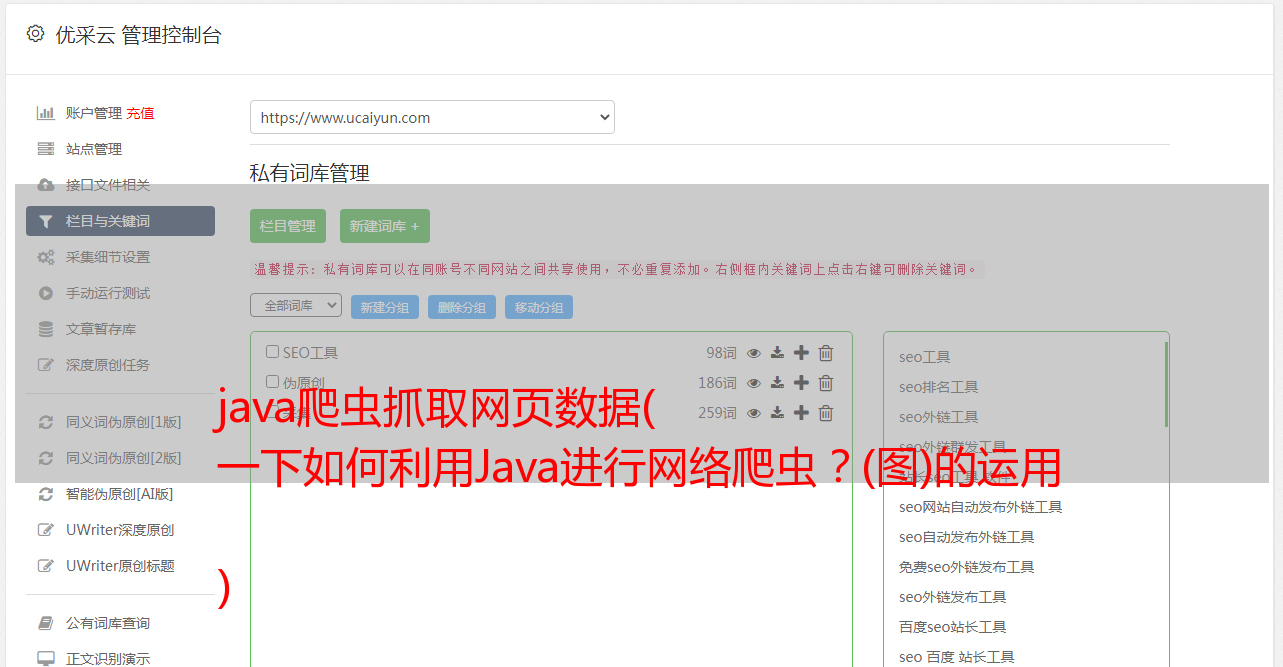Viewport: 1283px width, 667px height.
Task: Click the SEO工具 library name
Action: (310, 353)
